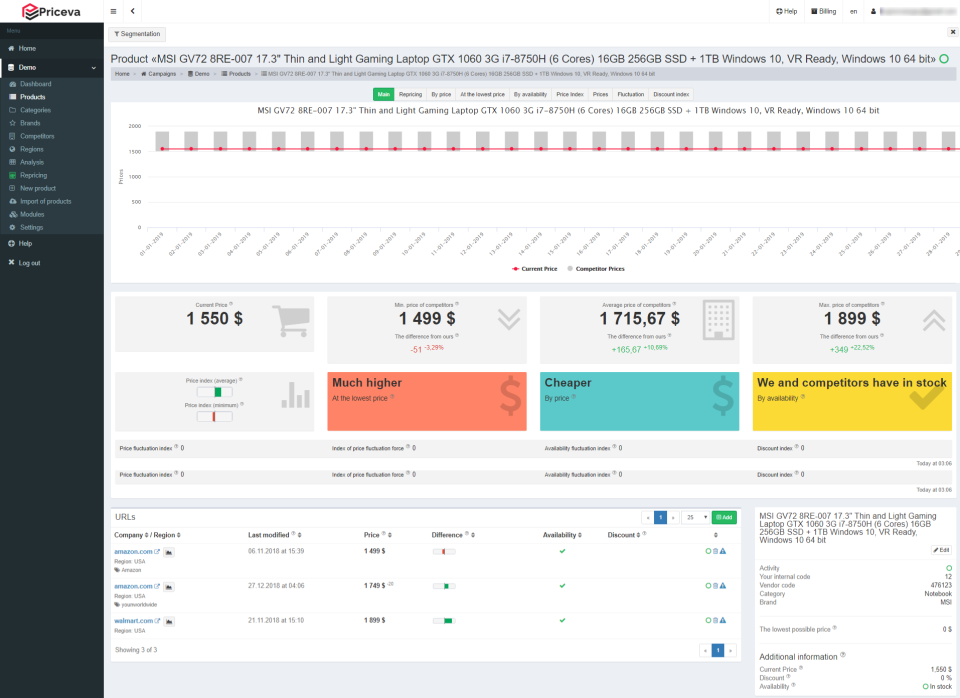Click the hamburger menu icon in top bar

tap(113, 11)
